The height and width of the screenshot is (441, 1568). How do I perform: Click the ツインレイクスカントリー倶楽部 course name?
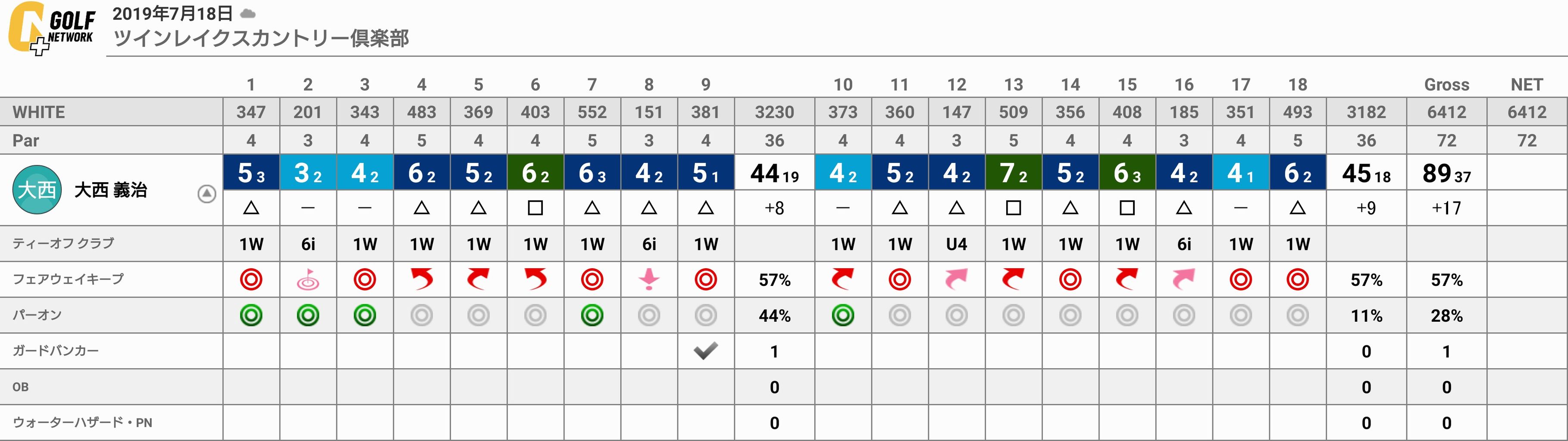tap(261, 38)
